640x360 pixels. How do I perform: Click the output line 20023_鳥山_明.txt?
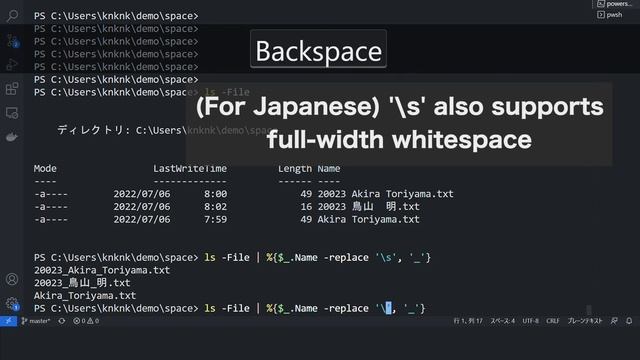click(x=82, y=283)
